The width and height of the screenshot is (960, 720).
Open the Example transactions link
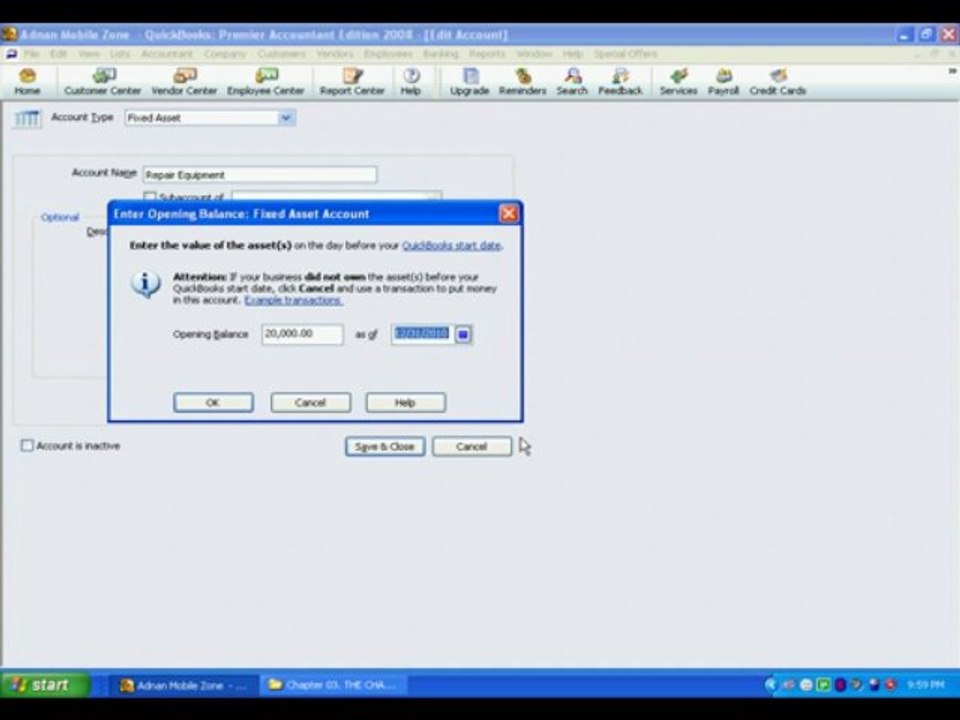pyautogui.click(x=293, y=300)
